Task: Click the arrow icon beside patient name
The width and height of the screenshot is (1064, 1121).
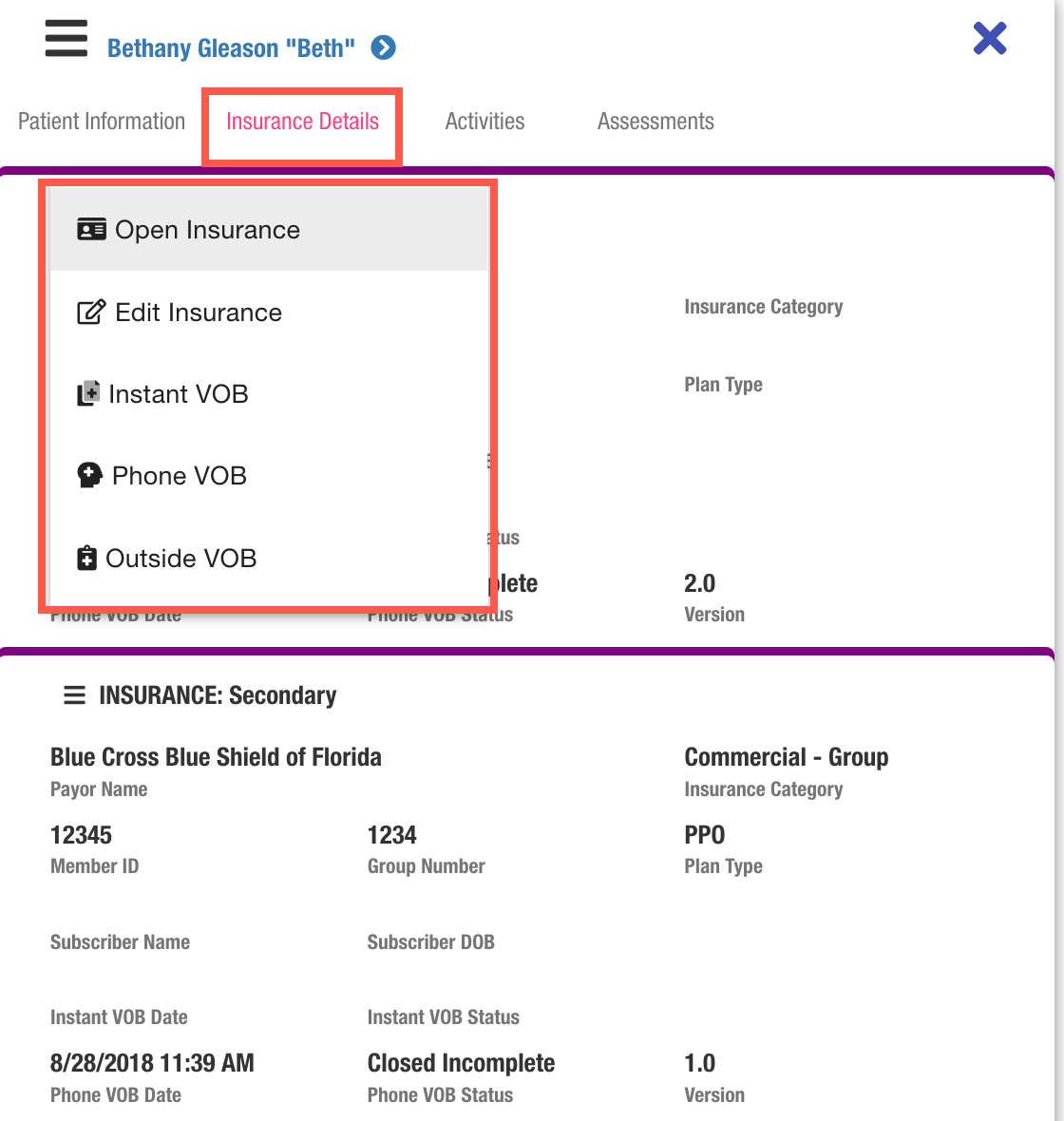Action: tap(383, 47)
